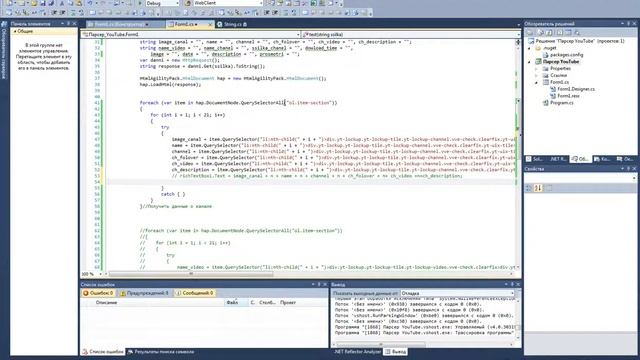This screenshot has width=640, height=360.
Task: Switch to Sol... tab under Solution Explorer
Action: tap(535, 159)
